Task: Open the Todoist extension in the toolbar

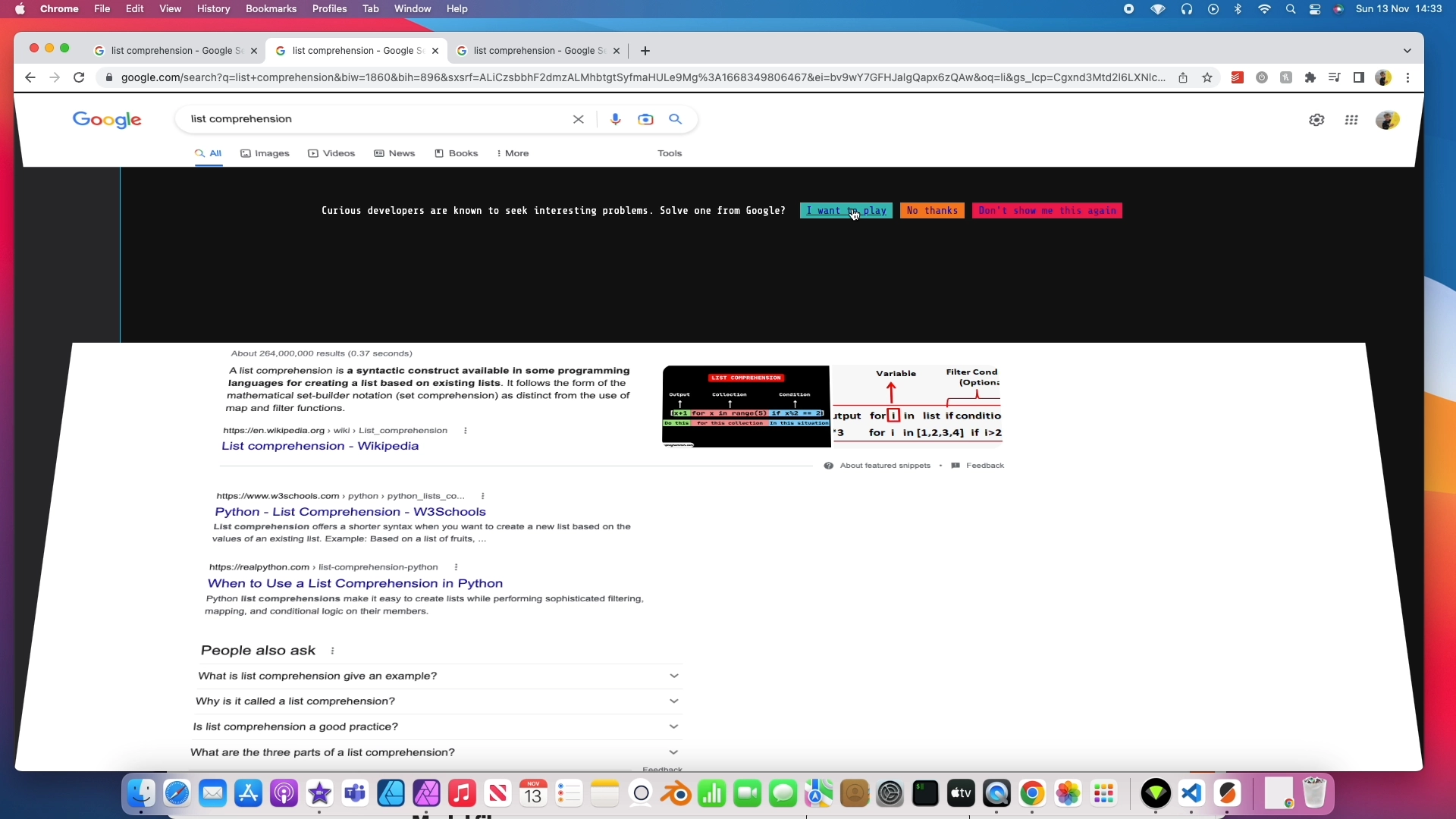Action: coord(1237,77)
